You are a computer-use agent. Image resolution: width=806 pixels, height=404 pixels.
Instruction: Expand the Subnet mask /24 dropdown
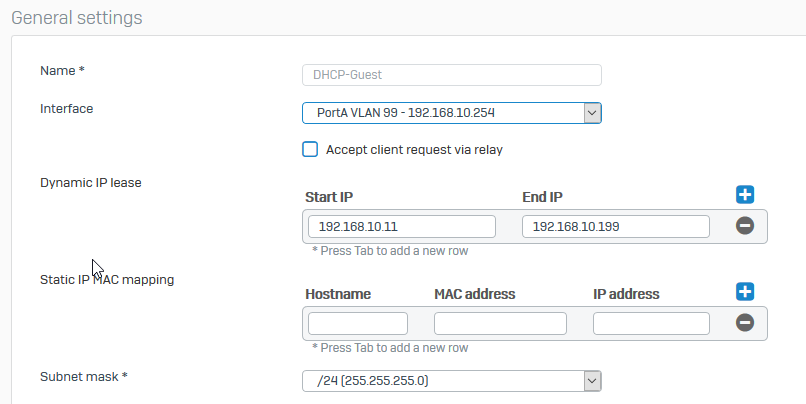tap(451, 380)
